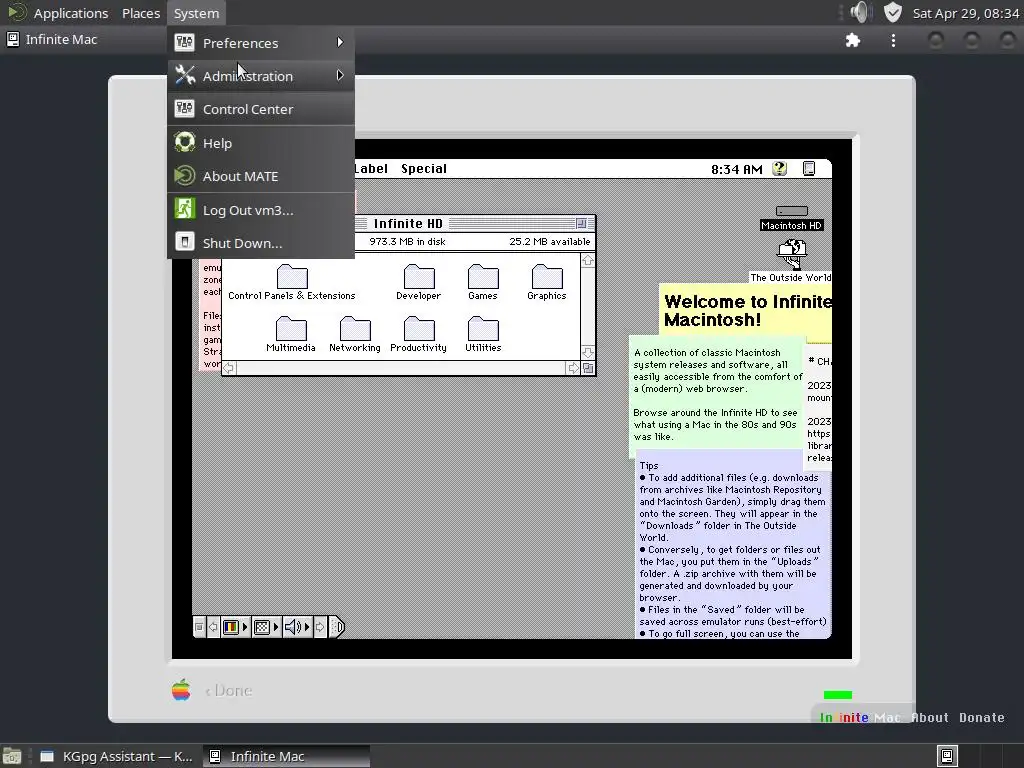Click the rainbow Apple logo on bezel

[181, 690]
